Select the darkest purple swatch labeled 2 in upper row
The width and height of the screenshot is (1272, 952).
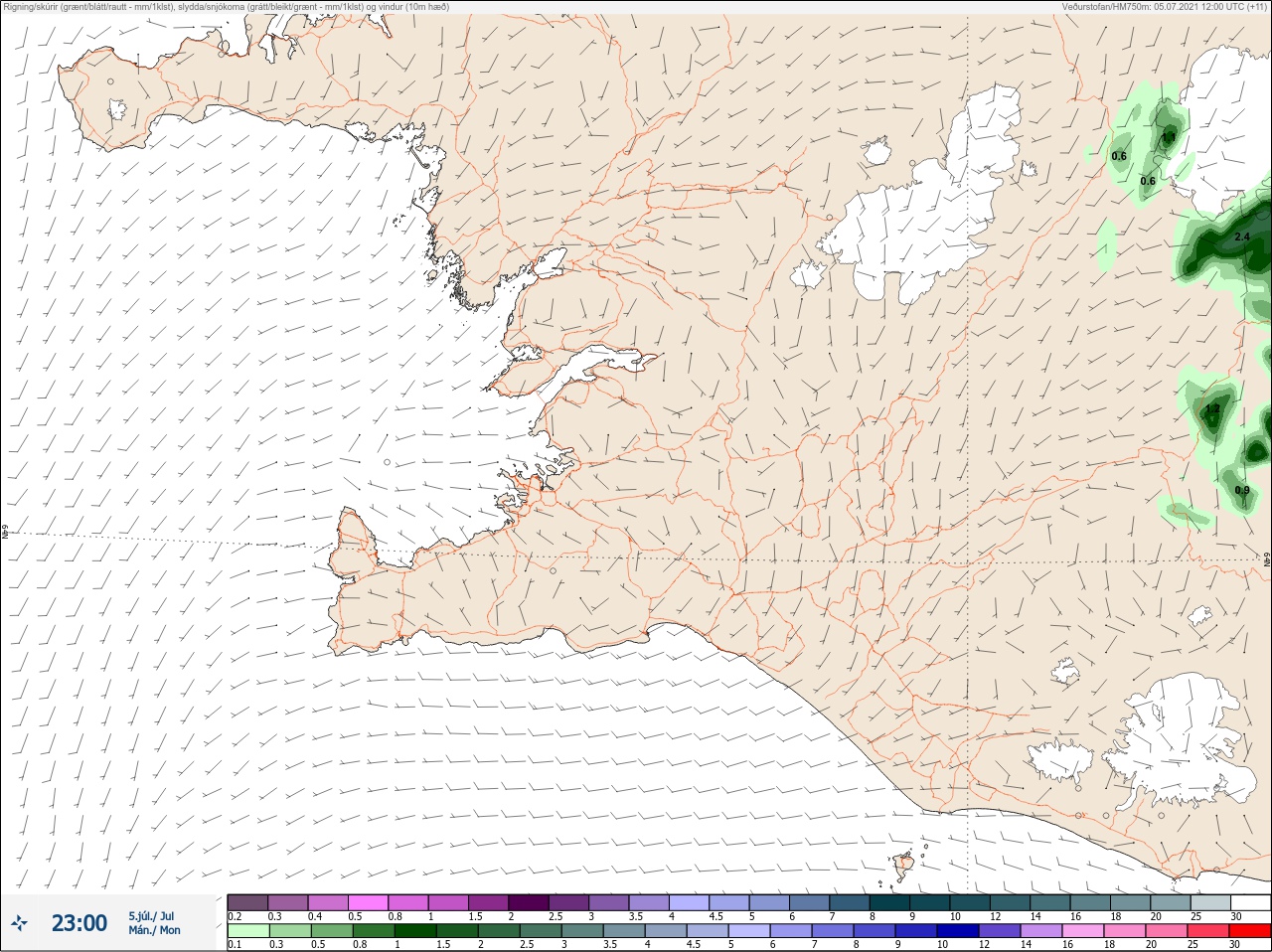(529, 902)
